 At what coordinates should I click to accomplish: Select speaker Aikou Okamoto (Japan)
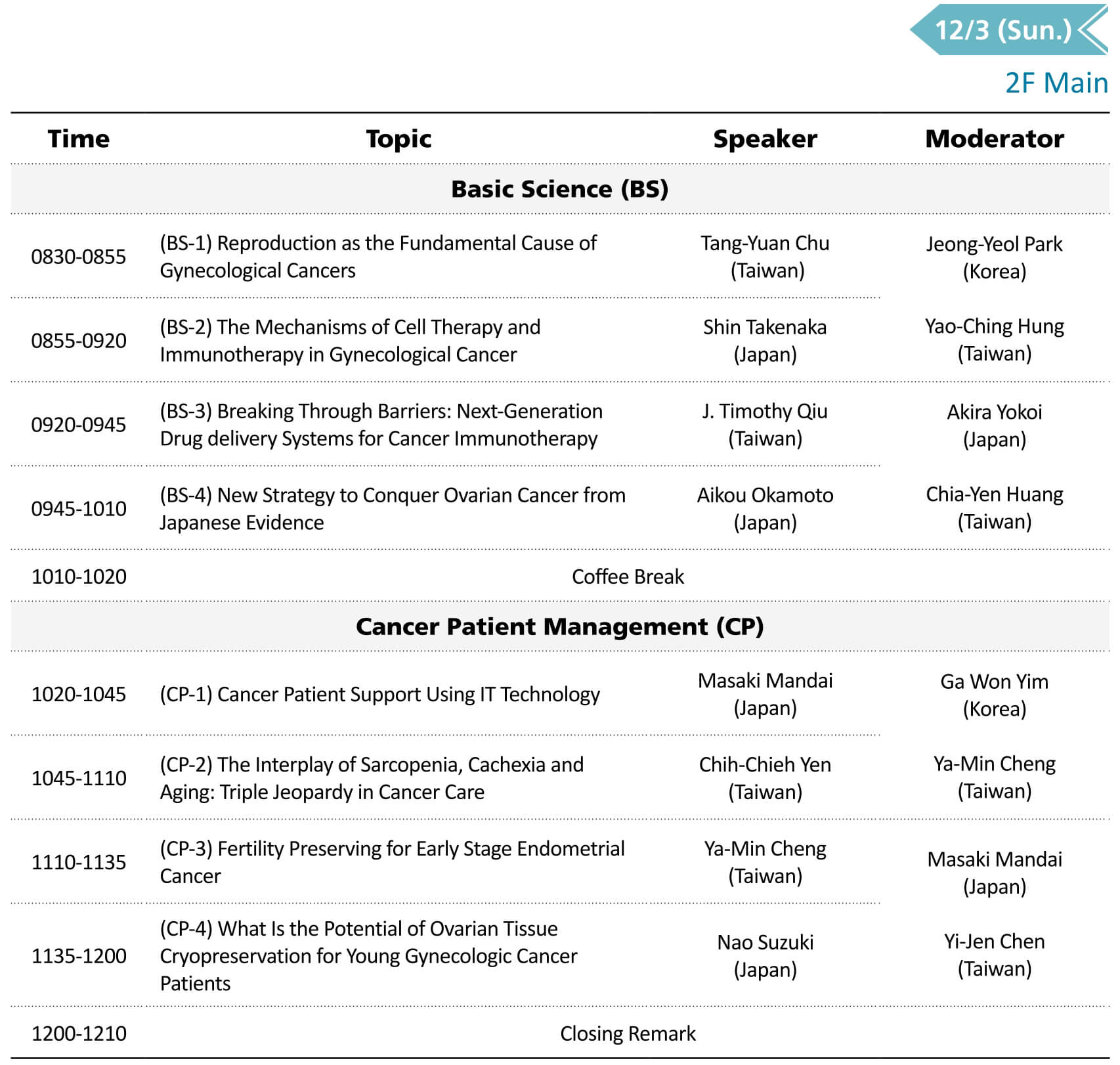(x=765, y=509)
